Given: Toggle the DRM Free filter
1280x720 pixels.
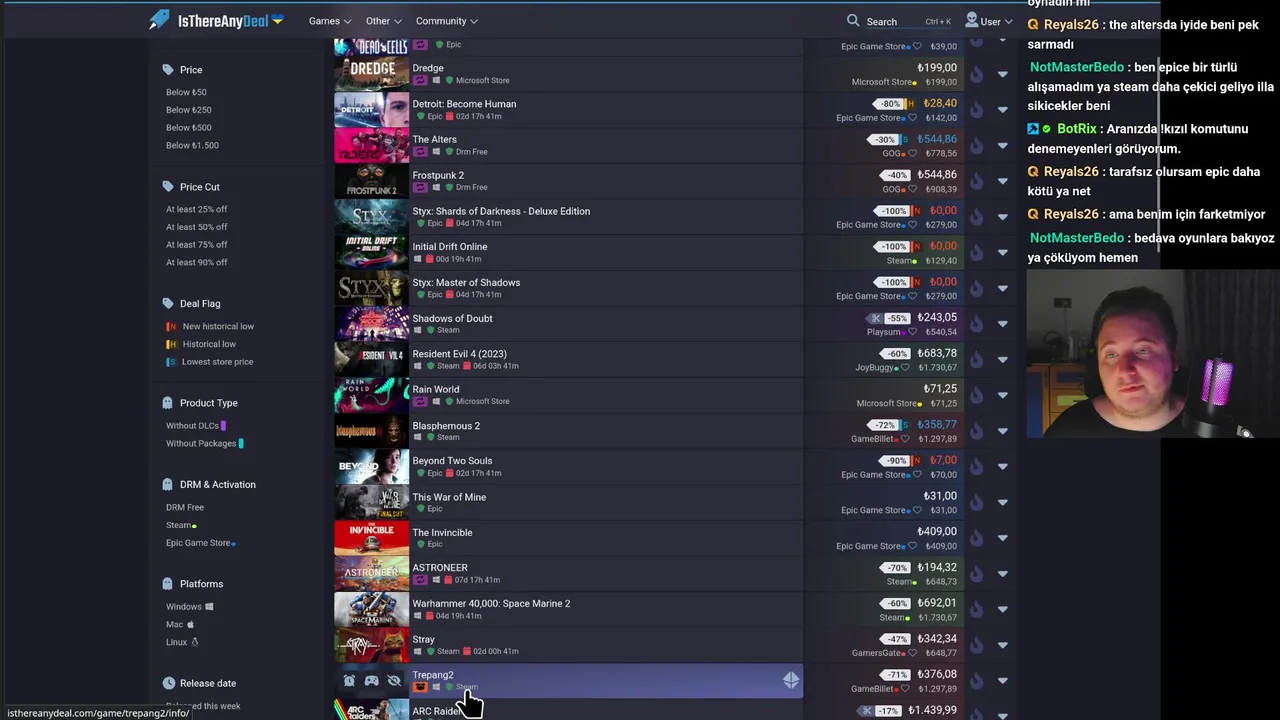Looking at the screenshot, I should [185, 507].
